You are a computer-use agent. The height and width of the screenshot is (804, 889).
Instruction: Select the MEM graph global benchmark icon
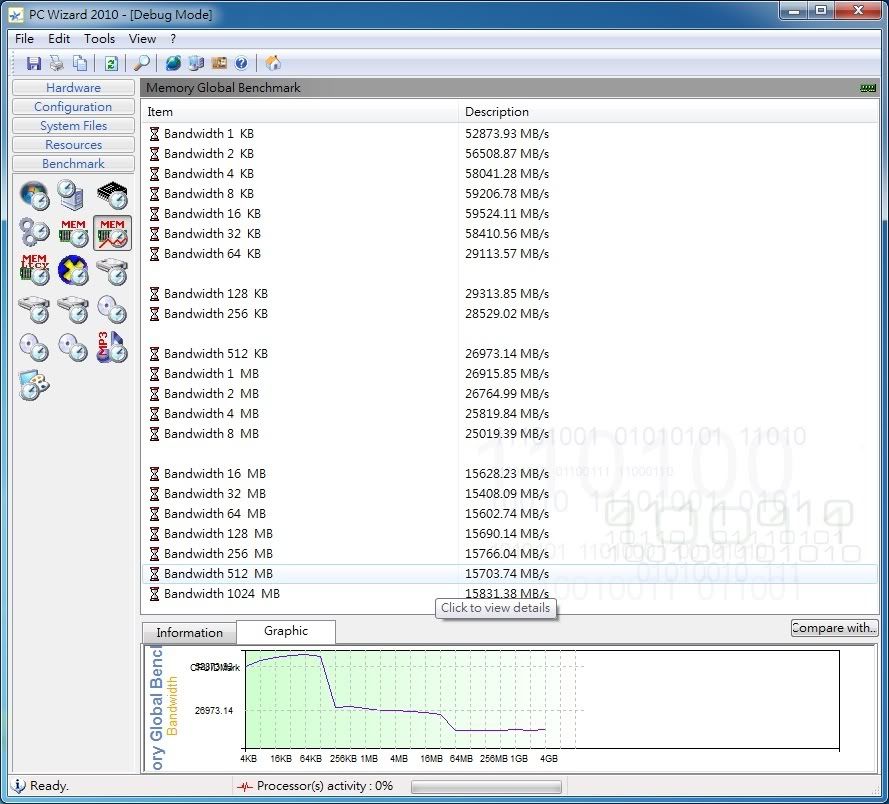[112, 232]
